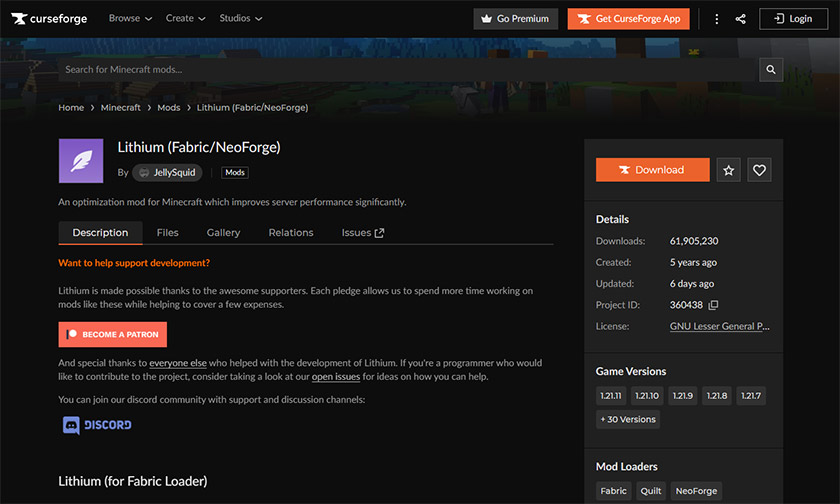Click the Search for Minecraft mods field
This screenshot has width=840, height=504.
400,70
